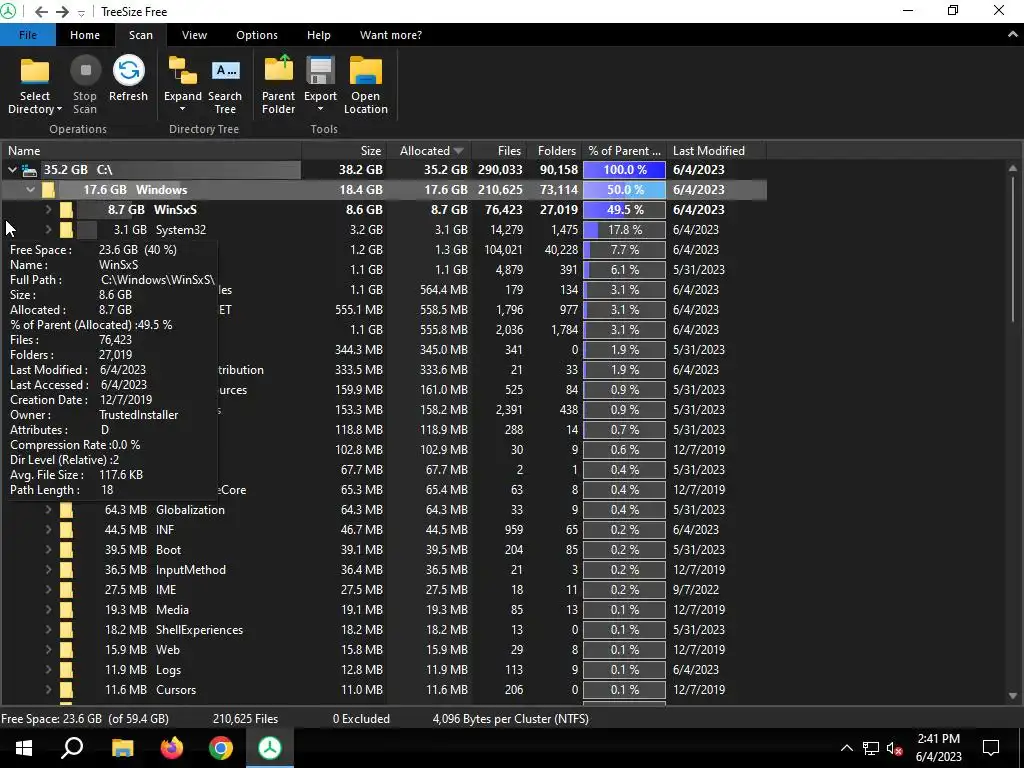The image size is (1024, 768).
Task: Open Expand dropdown arrow
Action: click(183, 110)
